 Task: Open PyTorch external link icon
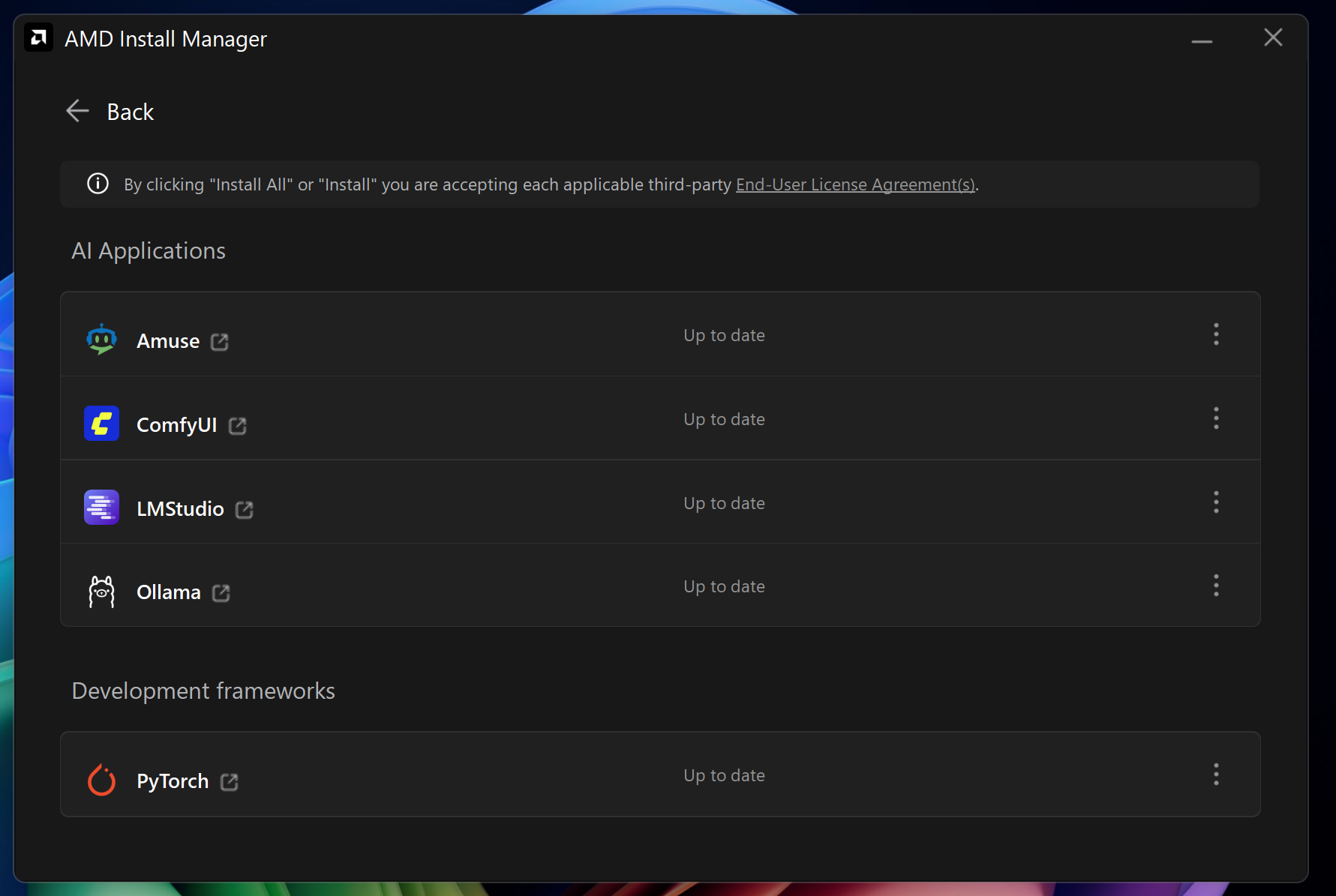tap(230, 782)
